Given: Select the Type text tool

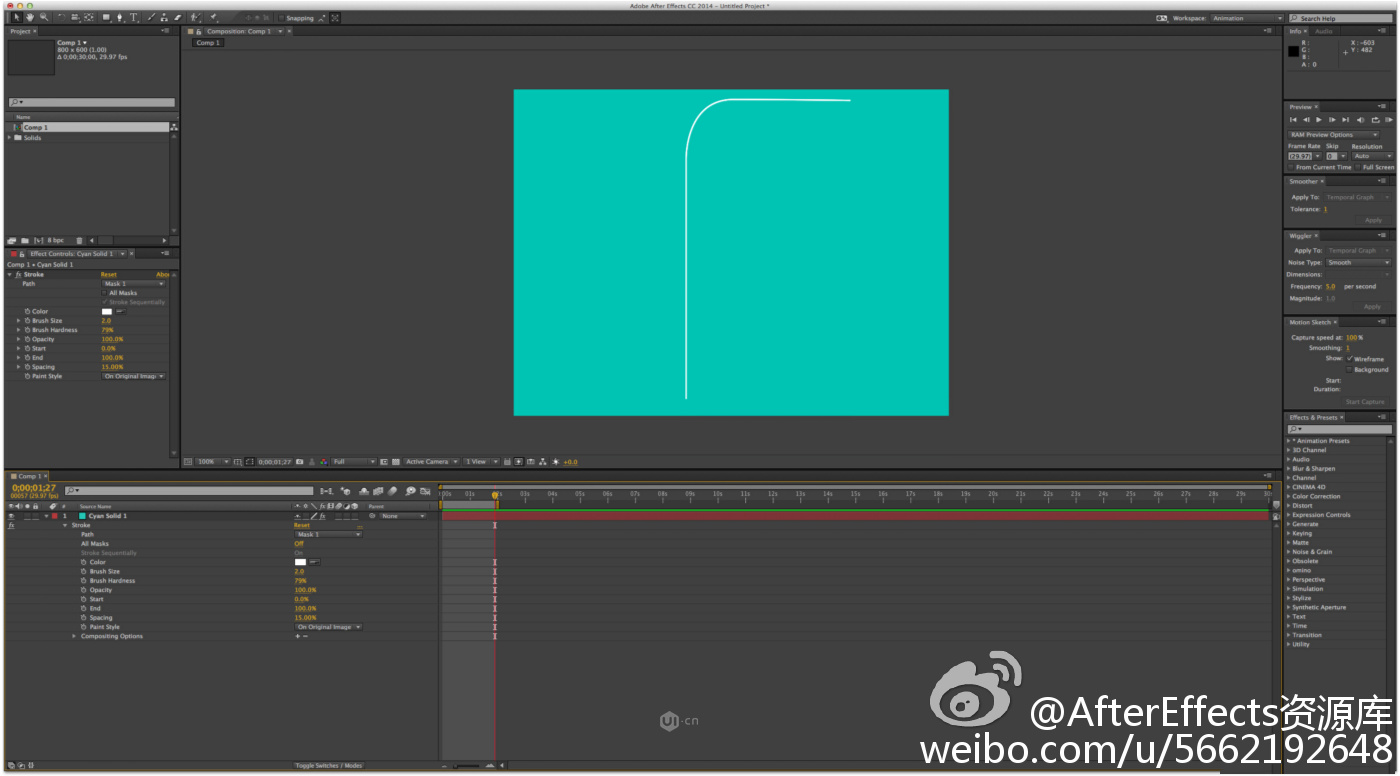Looking at the screenshot, I should tap(133, 17).
